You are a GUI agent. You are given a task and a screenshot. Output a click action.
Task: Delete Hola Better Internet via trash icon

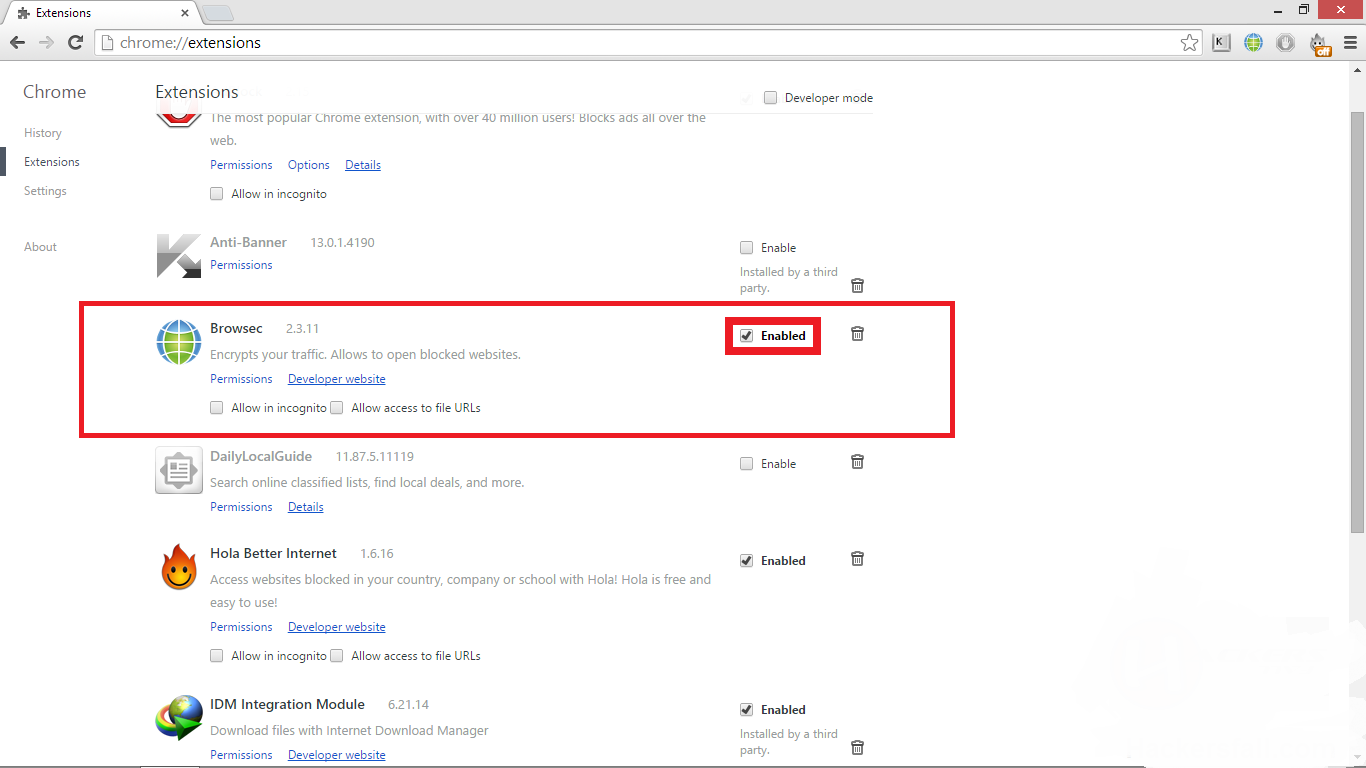(857, 559)
